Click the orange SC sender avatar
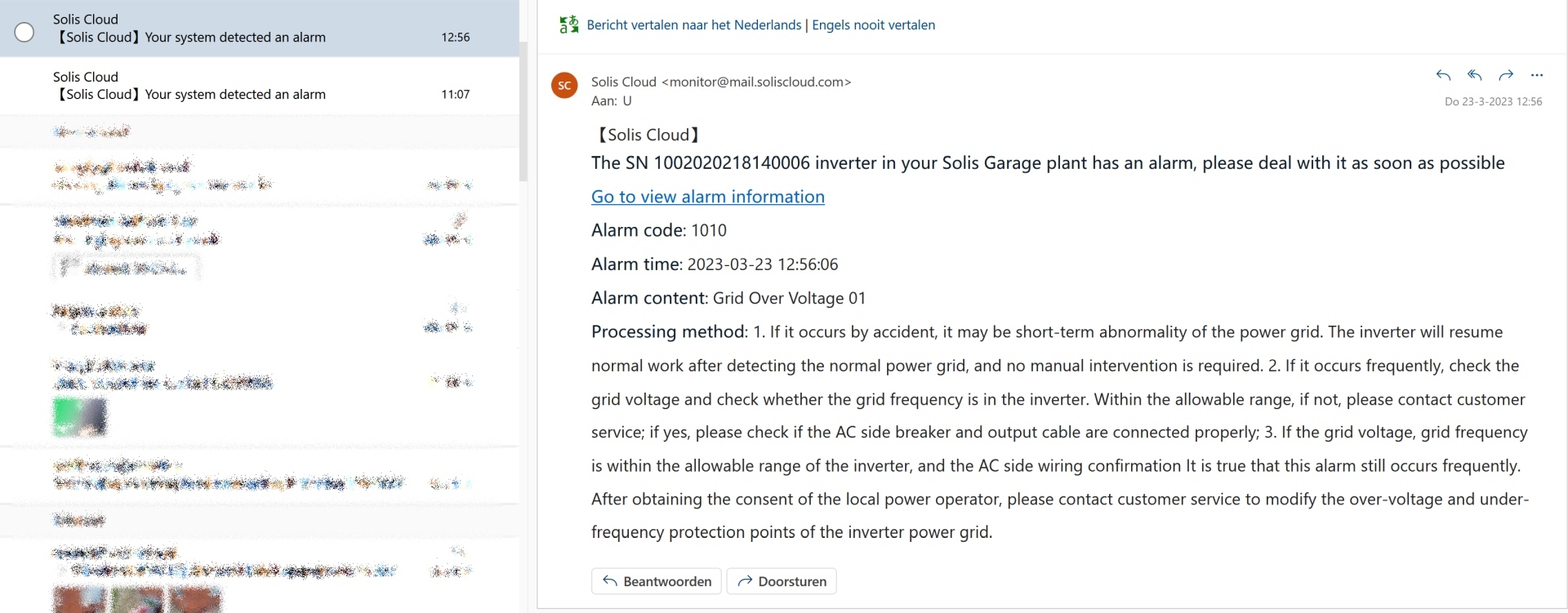 (564, 85)
